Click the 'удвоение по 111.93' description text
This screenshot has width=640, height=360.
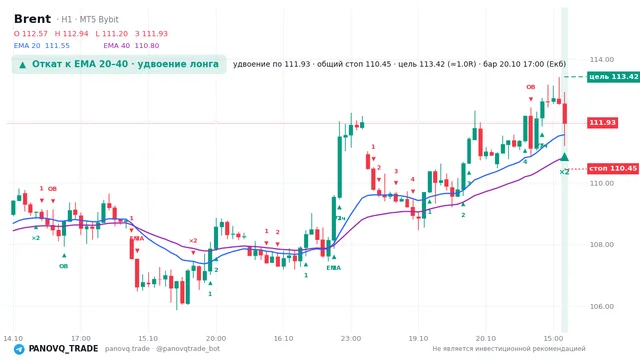[x=271, y=64]
